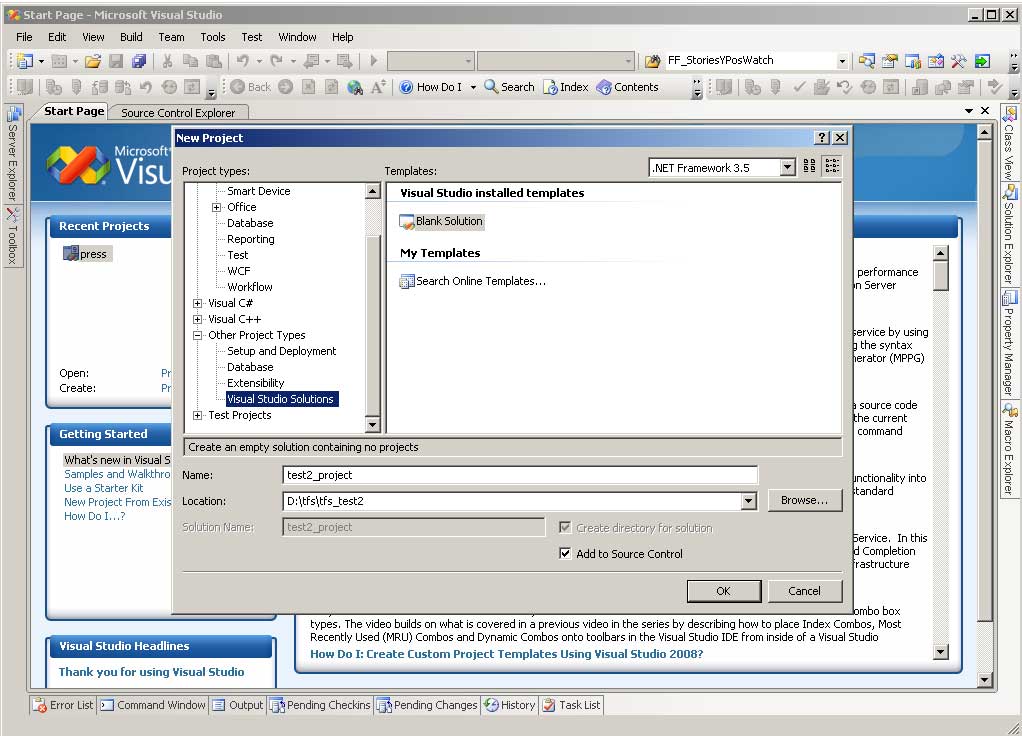Open Use a Starter Kit link

pos(104,488)
